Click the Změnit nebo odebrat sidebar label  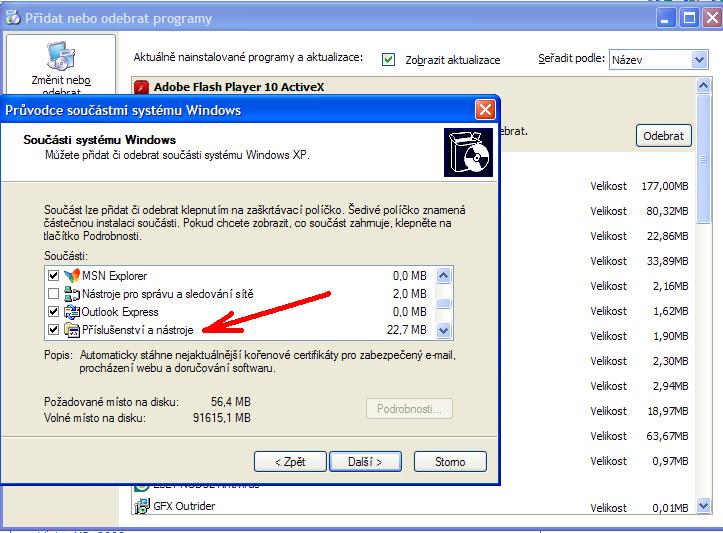(x=61, y=86)
